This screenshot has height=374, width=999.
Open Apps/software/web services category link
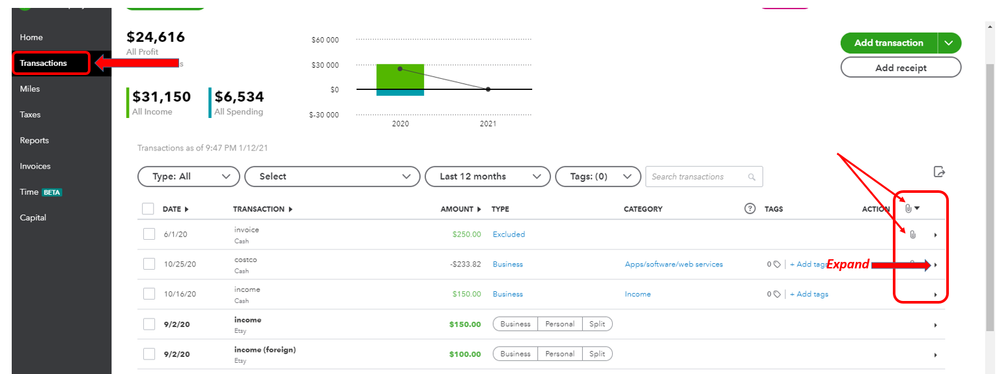click(x=674, y=264)
